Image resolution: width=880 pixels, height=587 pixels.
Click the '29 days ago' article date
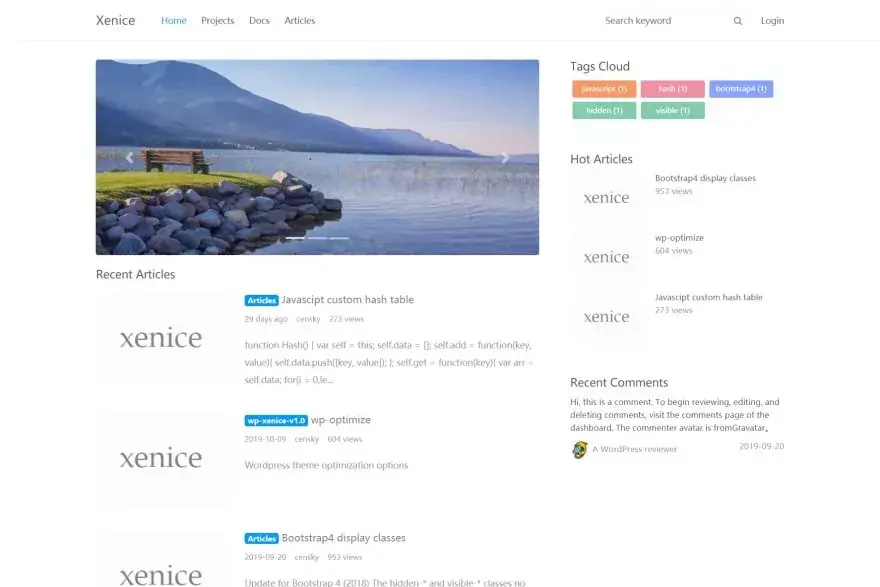point(266,319)
